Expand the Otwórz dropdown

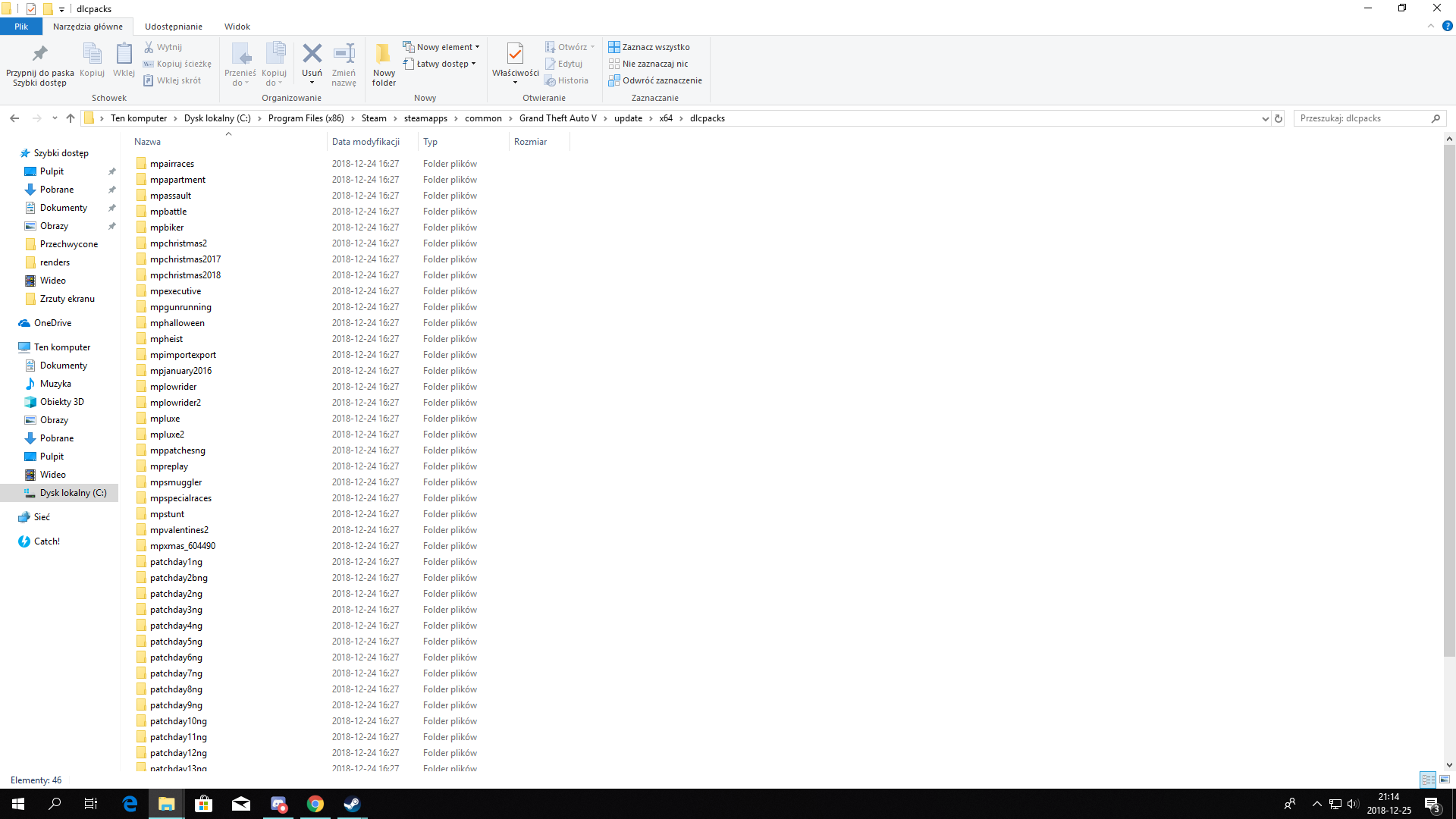pyautogui.click(x=593, y=47)
